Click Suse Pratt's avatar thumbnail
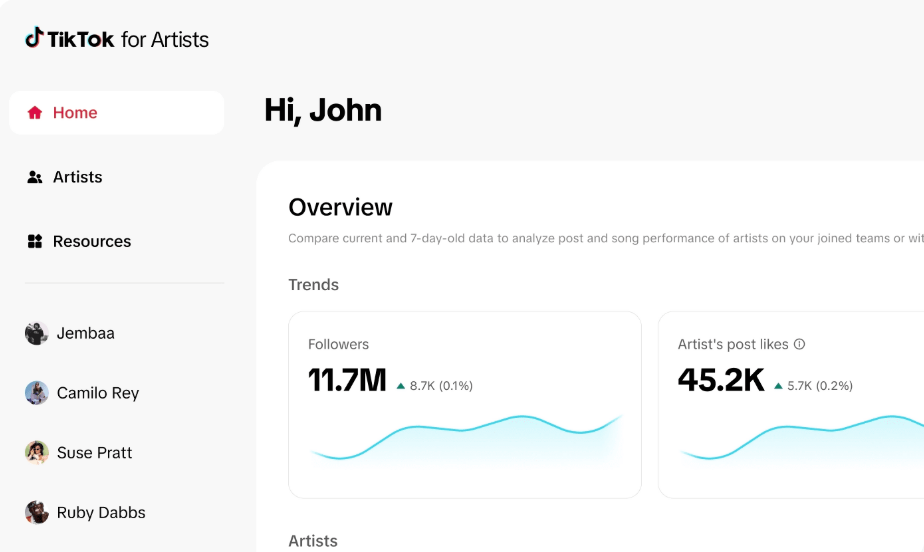The height and width of the screenshot is (552, 924). (x=37, y=452)
